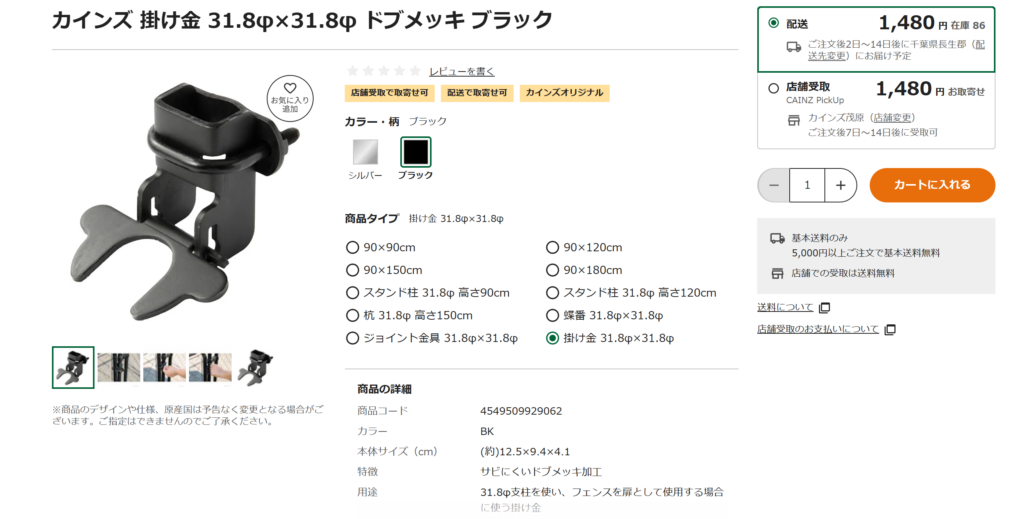Click the minus quantity button
Screen dimensions: 1024x519
pyautogui.click(x=773, y=185)
